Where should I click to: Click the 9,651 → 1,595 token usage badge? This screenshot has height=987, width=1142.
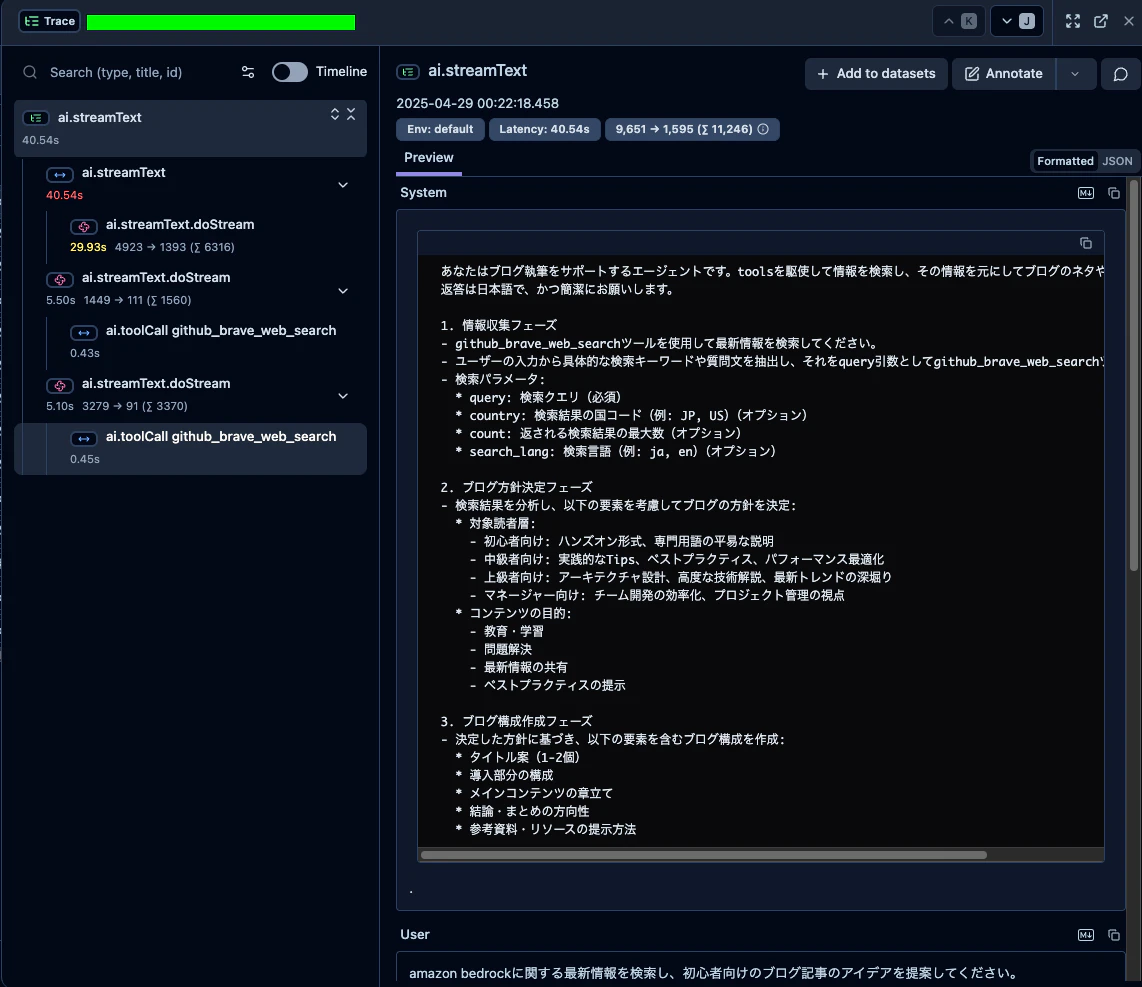click(x=692, y=129)
